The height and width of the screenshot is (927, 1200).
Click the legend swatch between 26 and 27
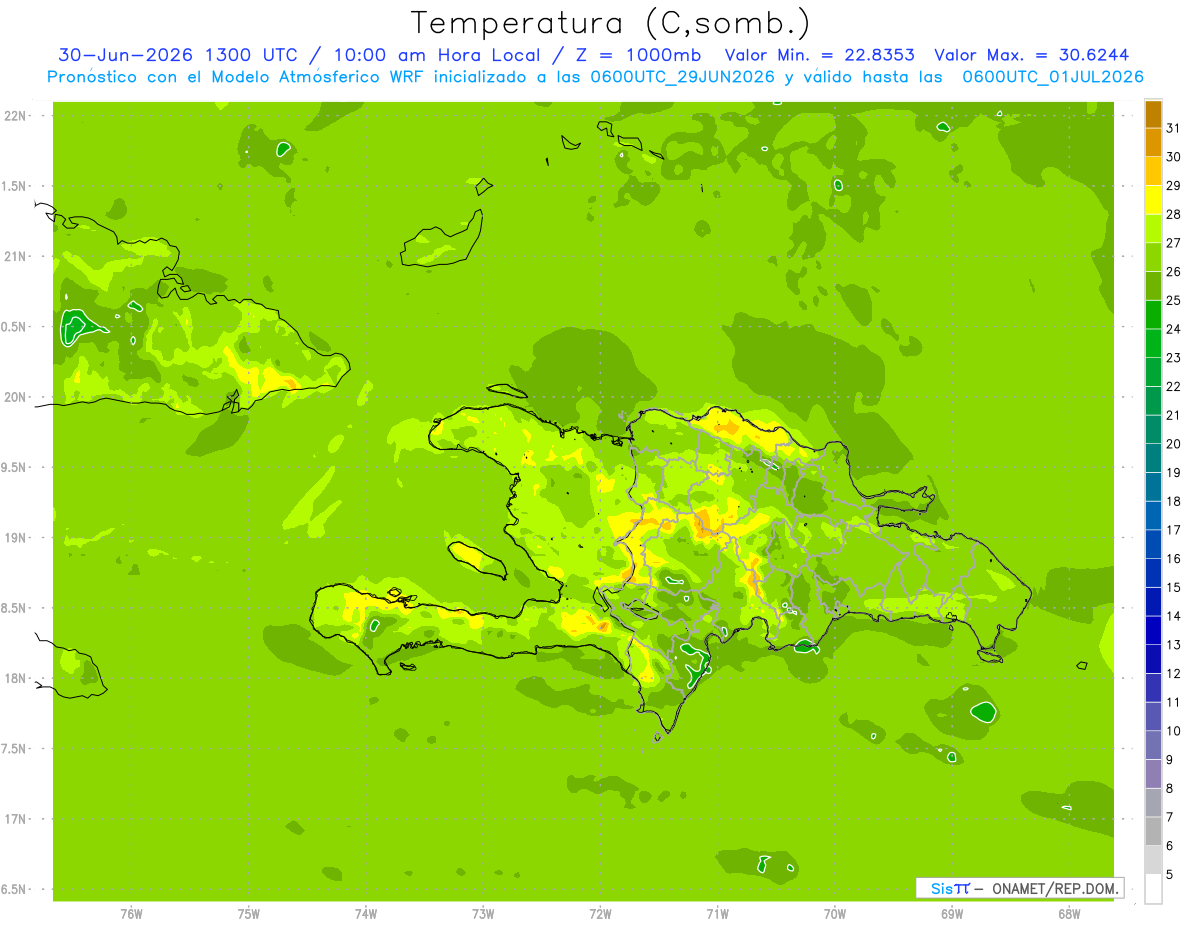coord(1153,258)
